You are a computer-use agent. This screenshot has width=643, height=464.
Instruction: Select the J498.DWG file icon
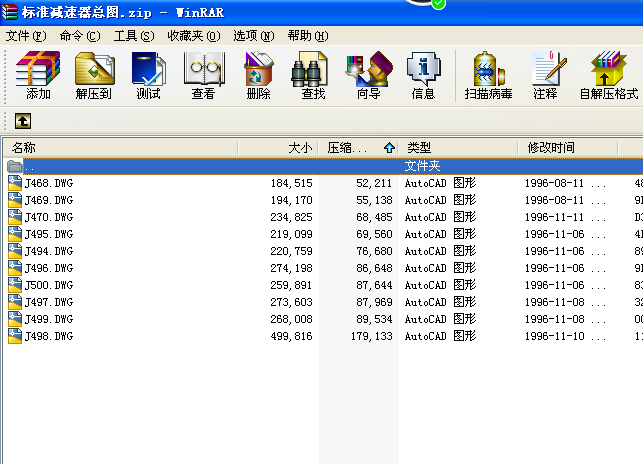click(15, 336)
